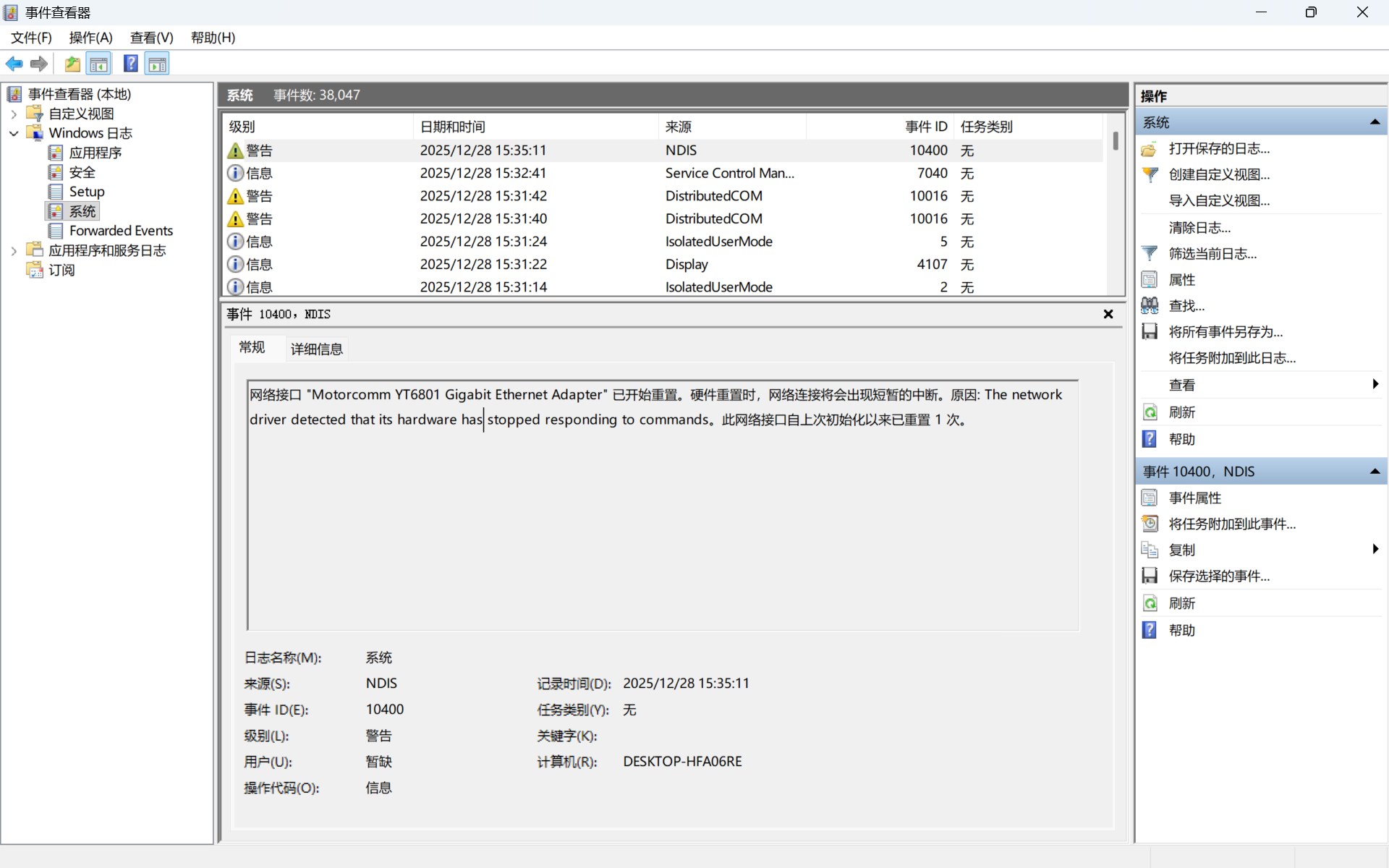Click inside the event description text box
This screenshot has width=1389, height=868.
pos(662,505)
